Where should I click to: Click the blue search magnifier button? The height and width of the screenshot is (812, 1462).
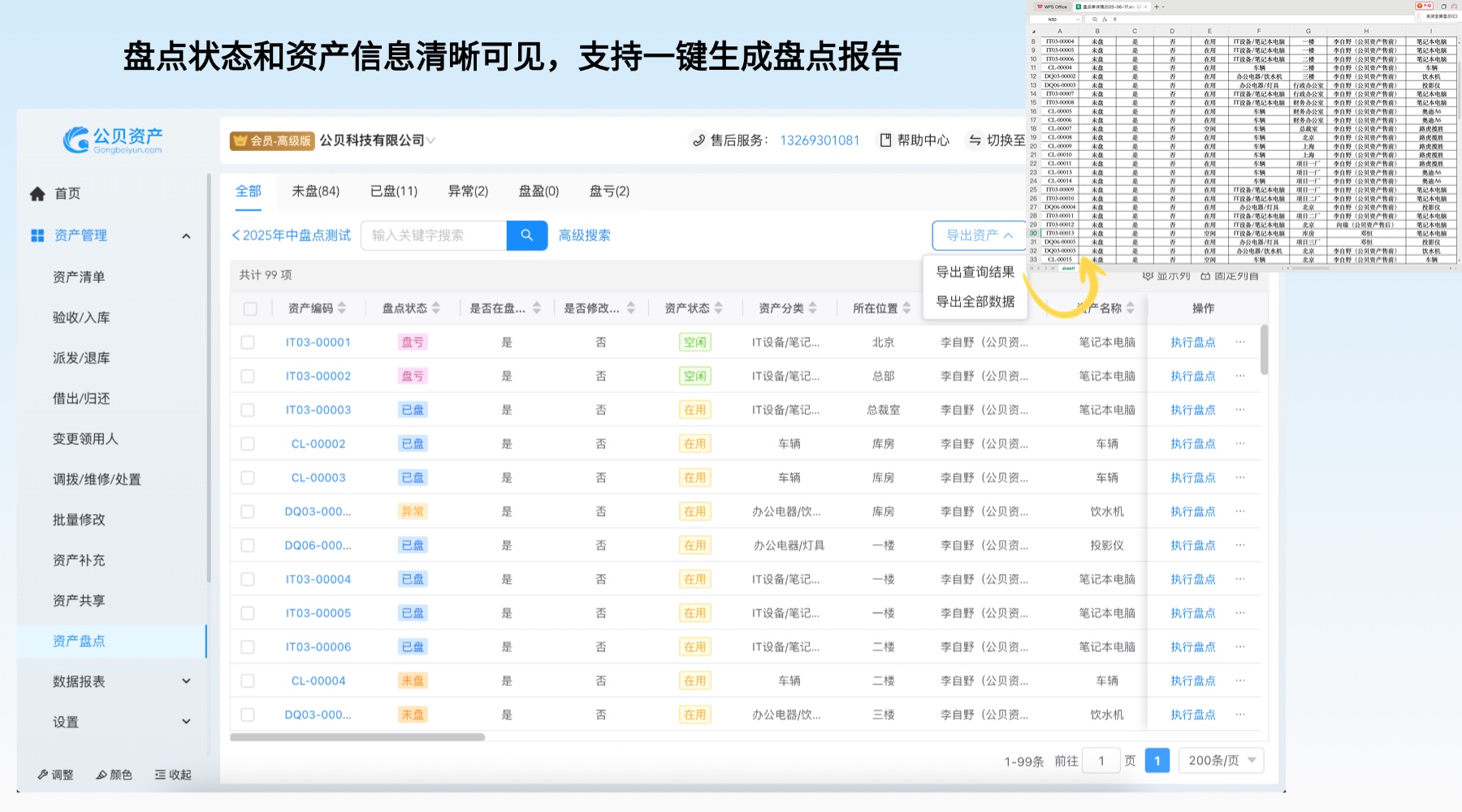coord(526,235)
